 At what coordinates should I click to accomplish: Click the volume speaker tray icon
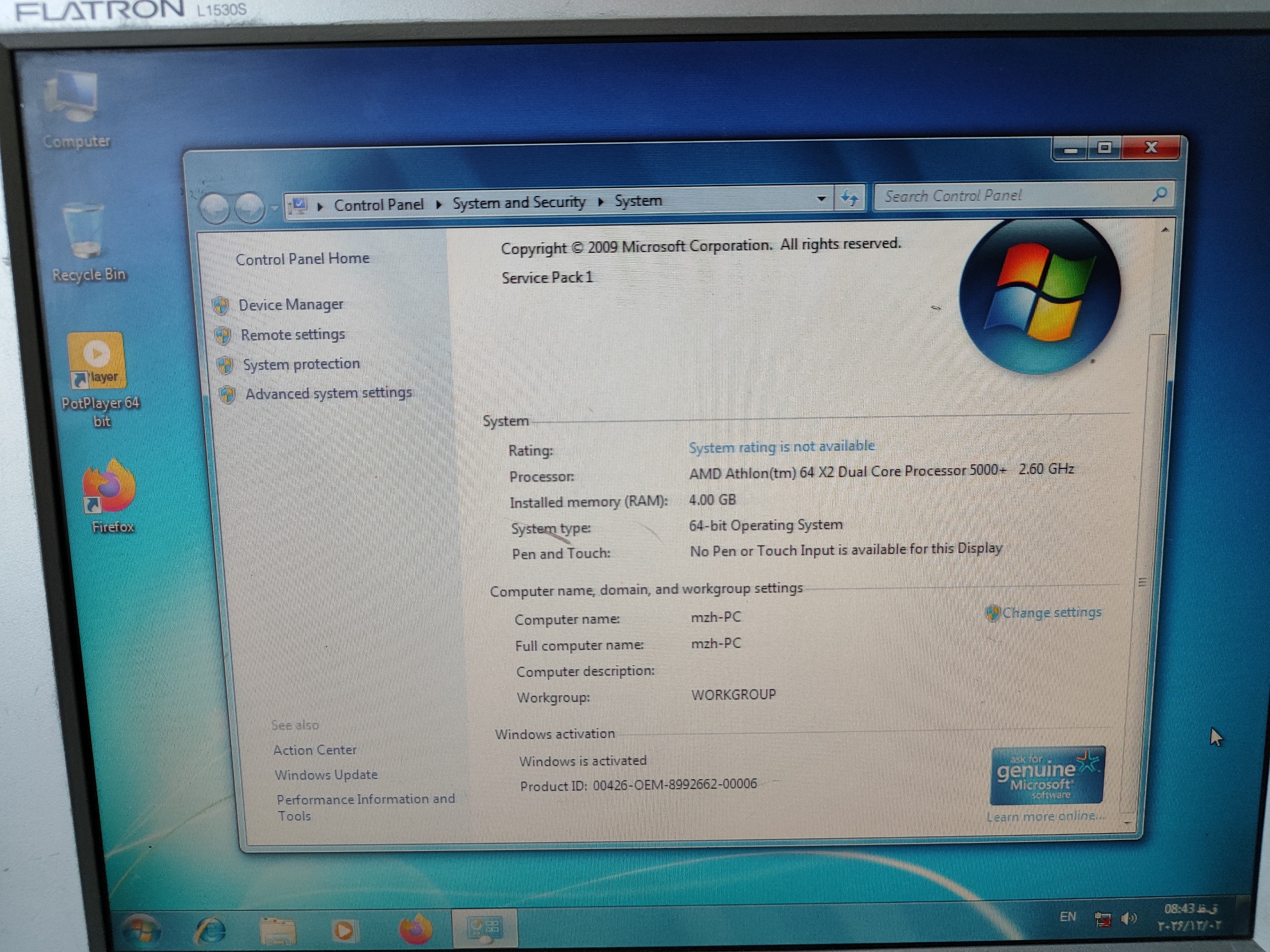tap(1128, 919)
